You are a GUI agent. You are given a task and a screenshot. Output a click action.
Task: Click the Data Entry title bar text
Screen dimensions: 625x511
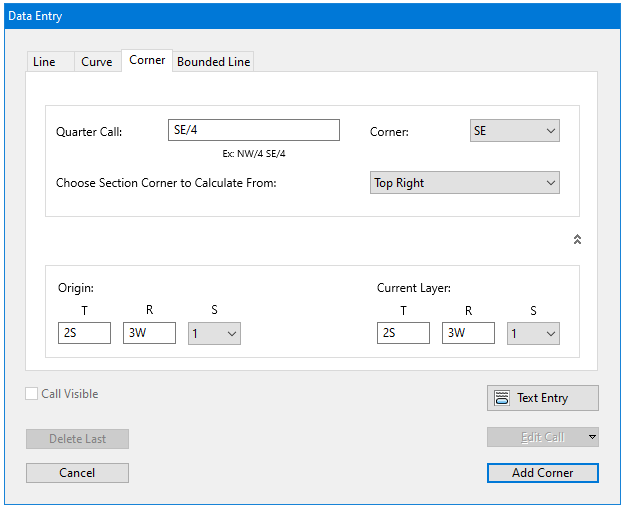point(35,16)
